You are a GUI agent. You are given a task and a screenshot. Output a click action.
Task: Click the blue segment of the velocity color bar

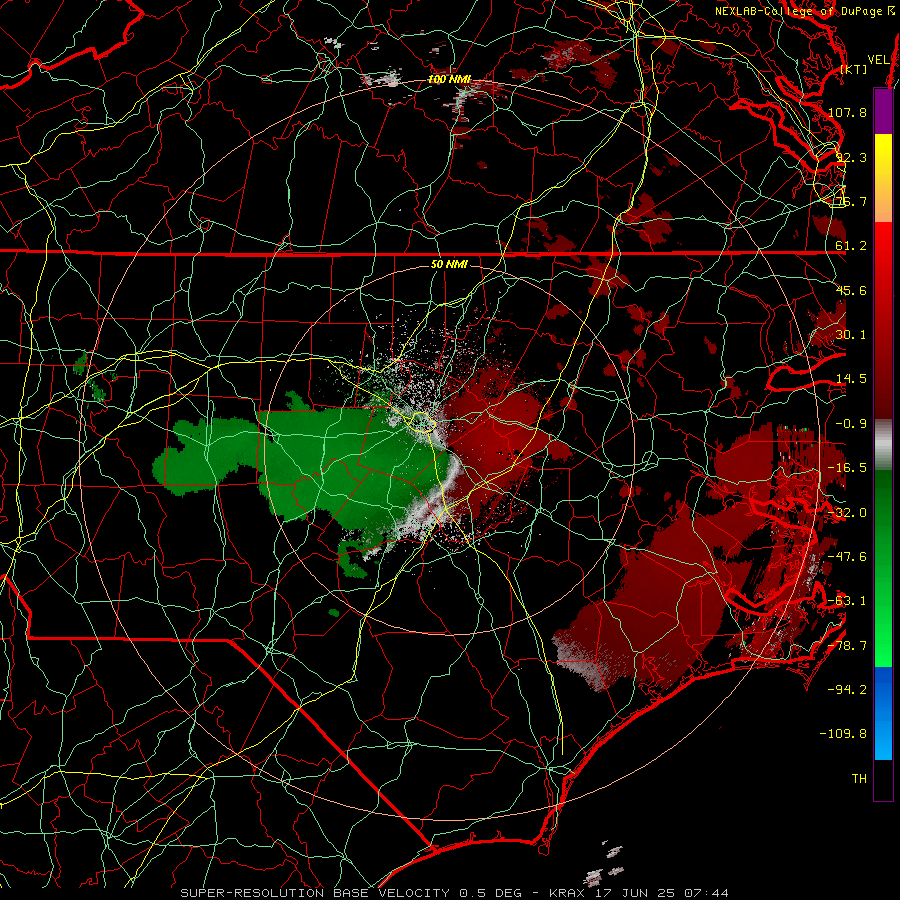[x=883, y=713]
